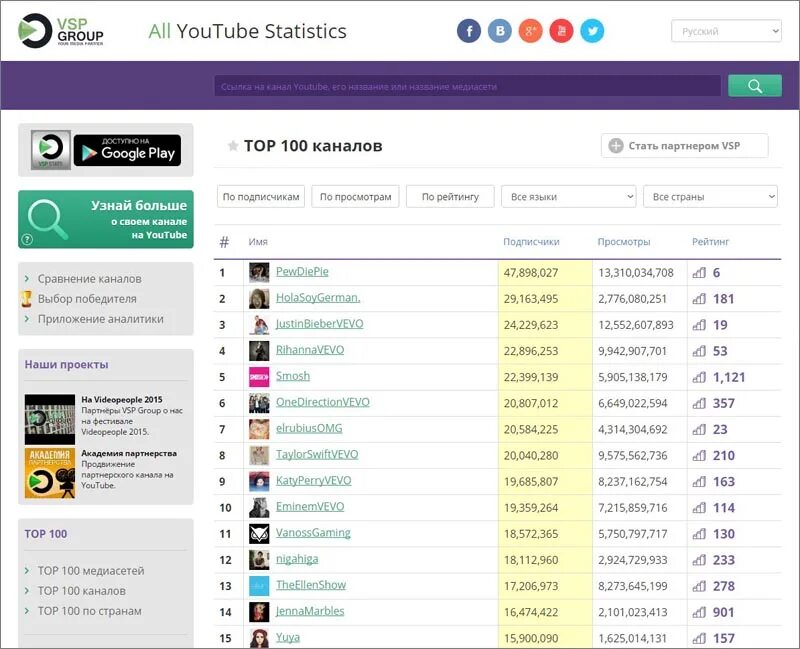
Task: Open the JustinBieberVEVO channel link
Action: tap(319, 323)
